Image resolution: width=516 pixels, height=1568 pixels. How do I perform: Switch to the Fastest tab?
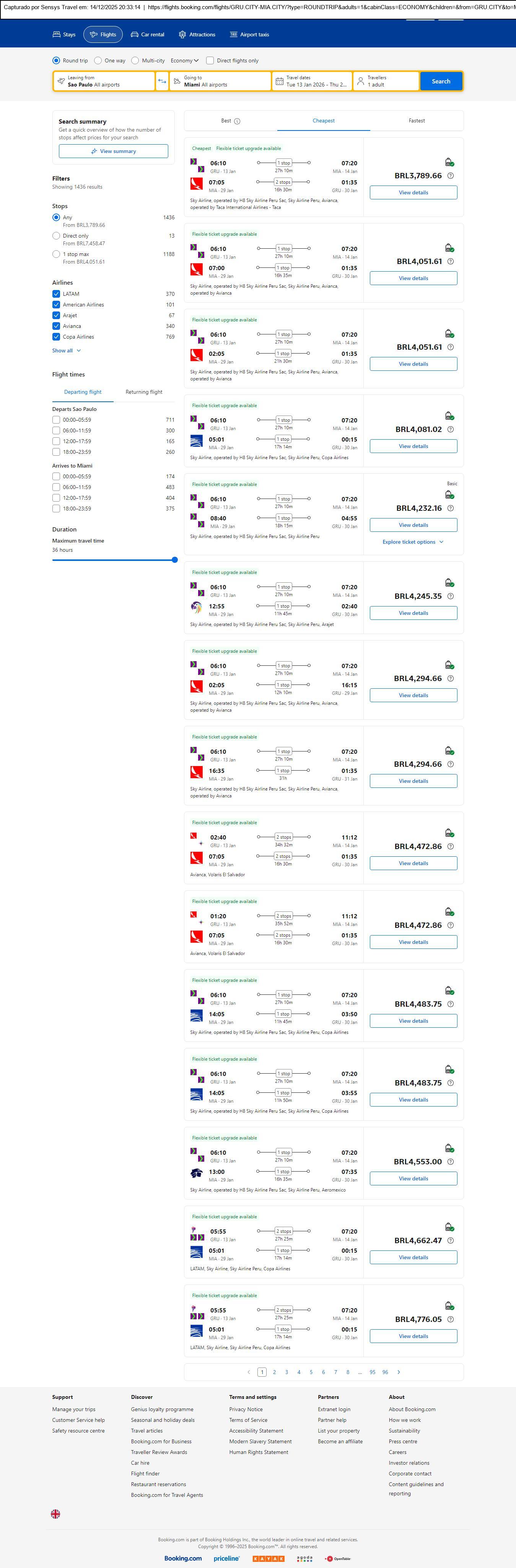point(417,121)
